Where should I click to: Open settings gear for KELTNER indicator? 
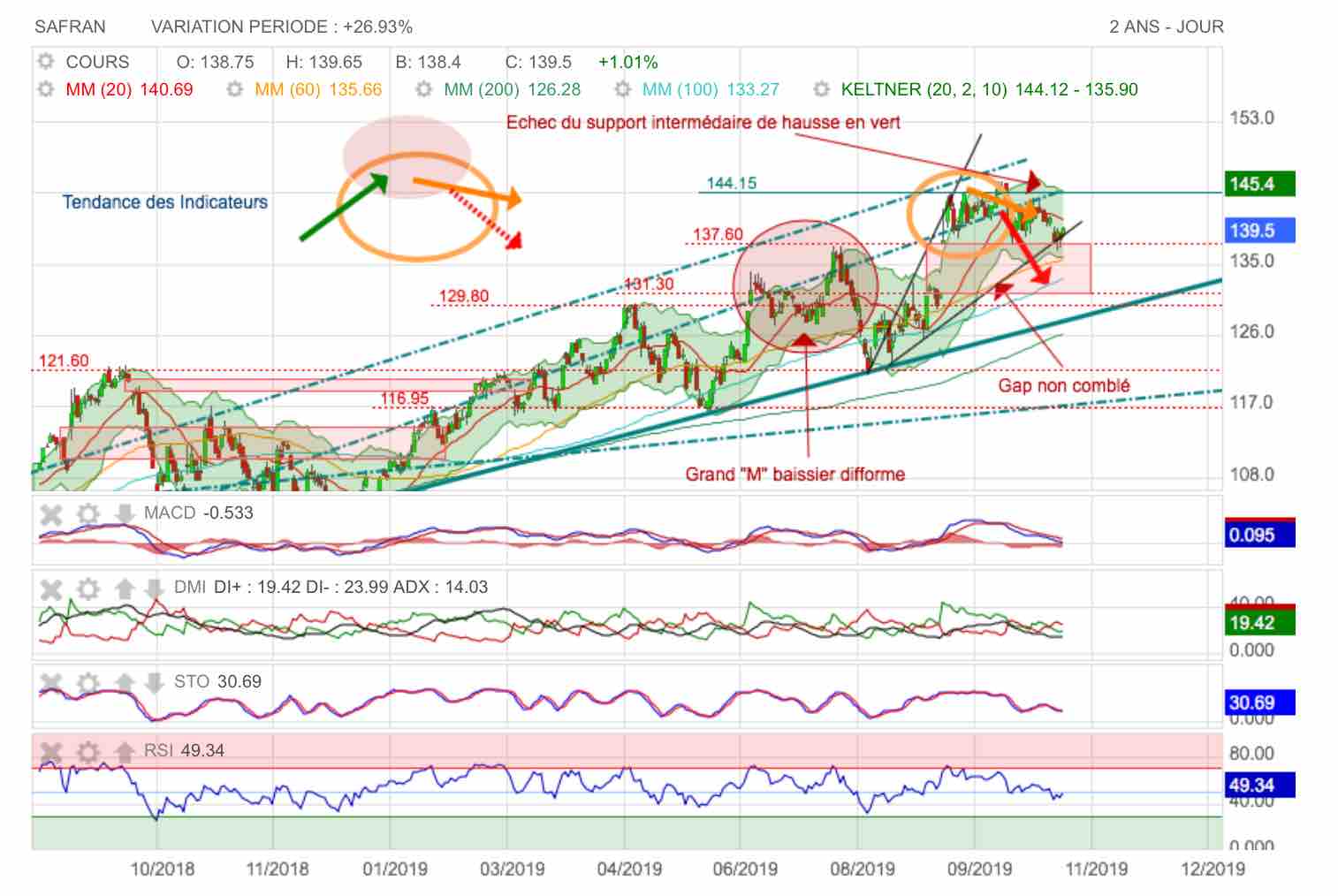(822, 89)
